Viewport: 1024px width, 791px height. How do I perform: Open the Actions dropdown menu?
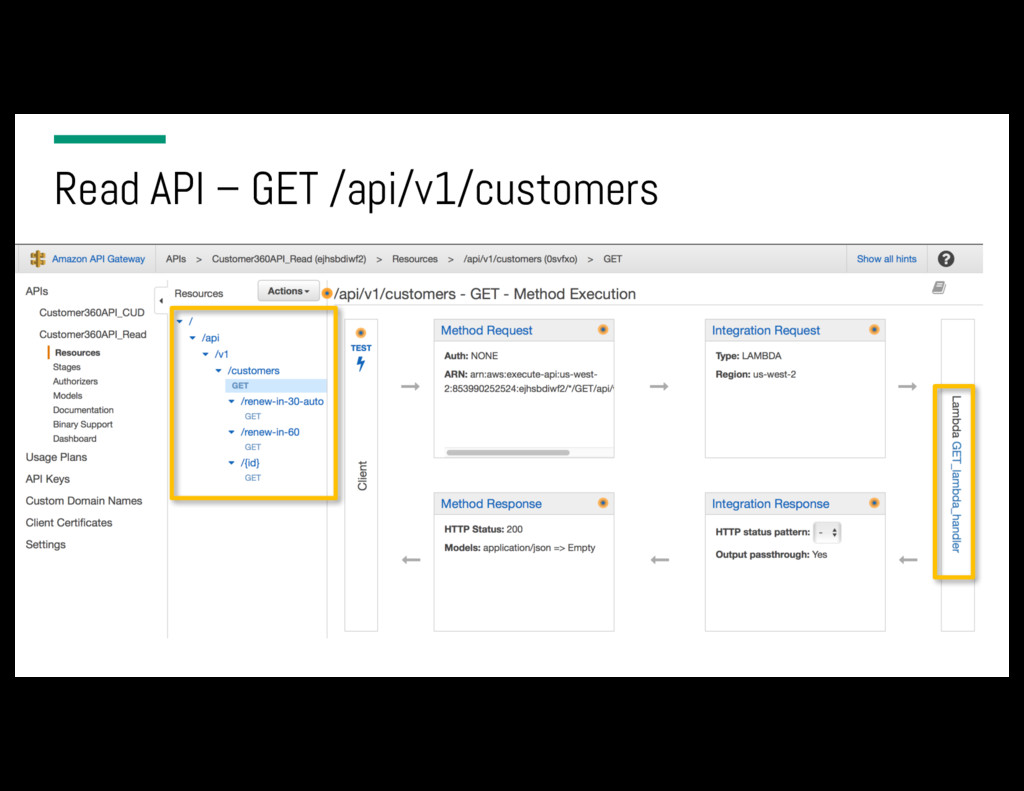click(289, 291)
